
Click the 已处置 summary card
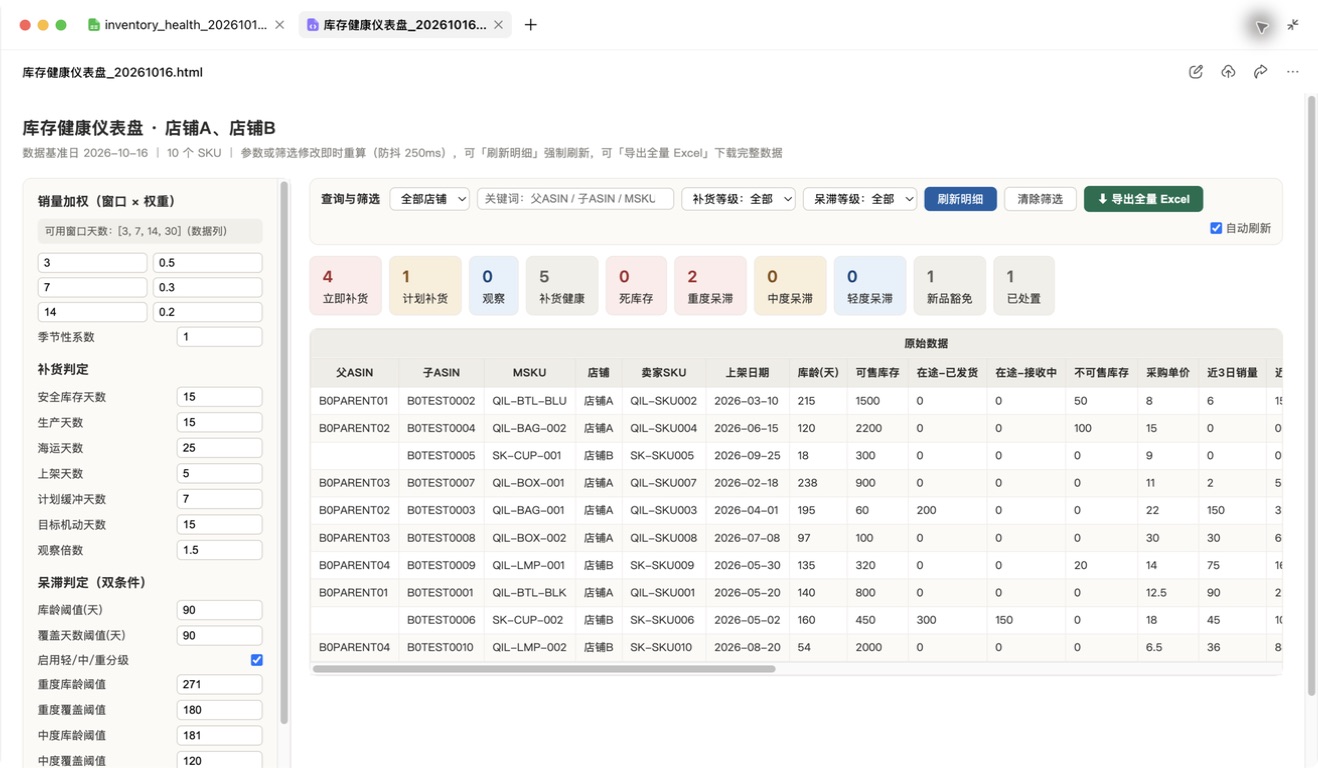[1024, 286]
